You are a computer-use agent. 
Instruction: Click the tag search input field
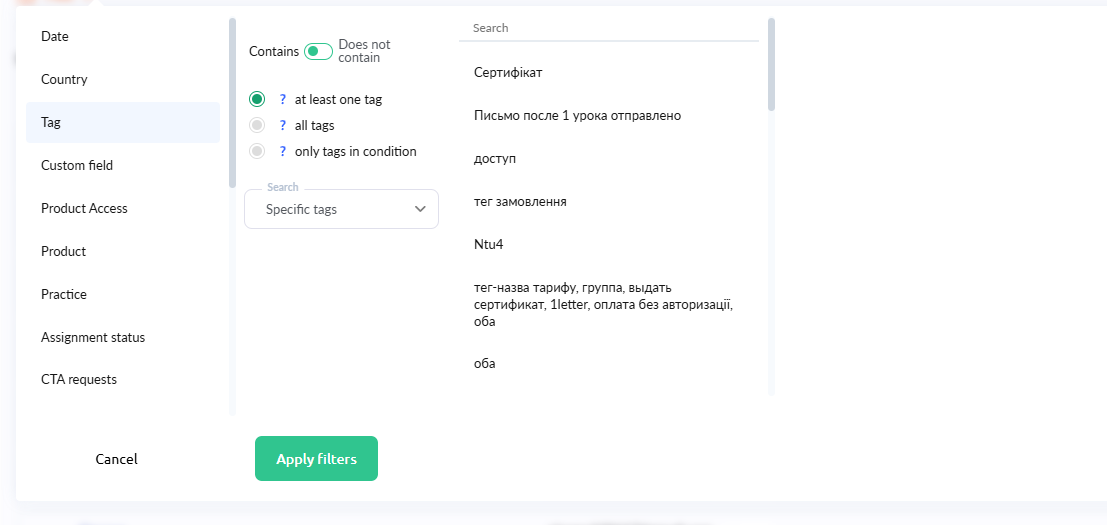pyautogui.click(x=608, y=28)
